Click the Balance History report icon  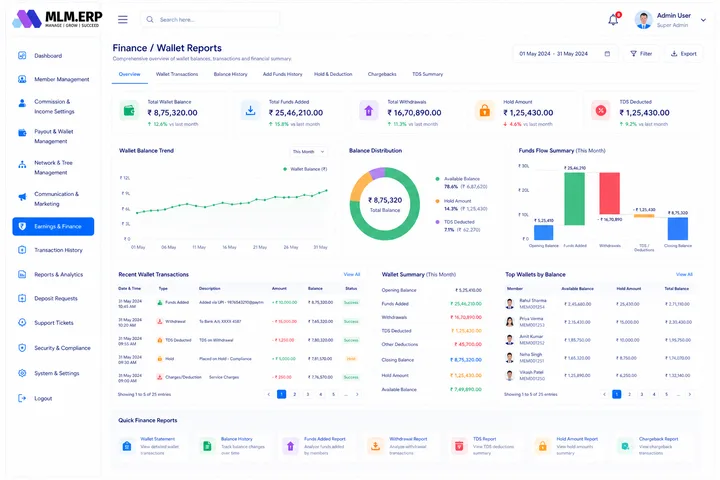tap(208, 446)
